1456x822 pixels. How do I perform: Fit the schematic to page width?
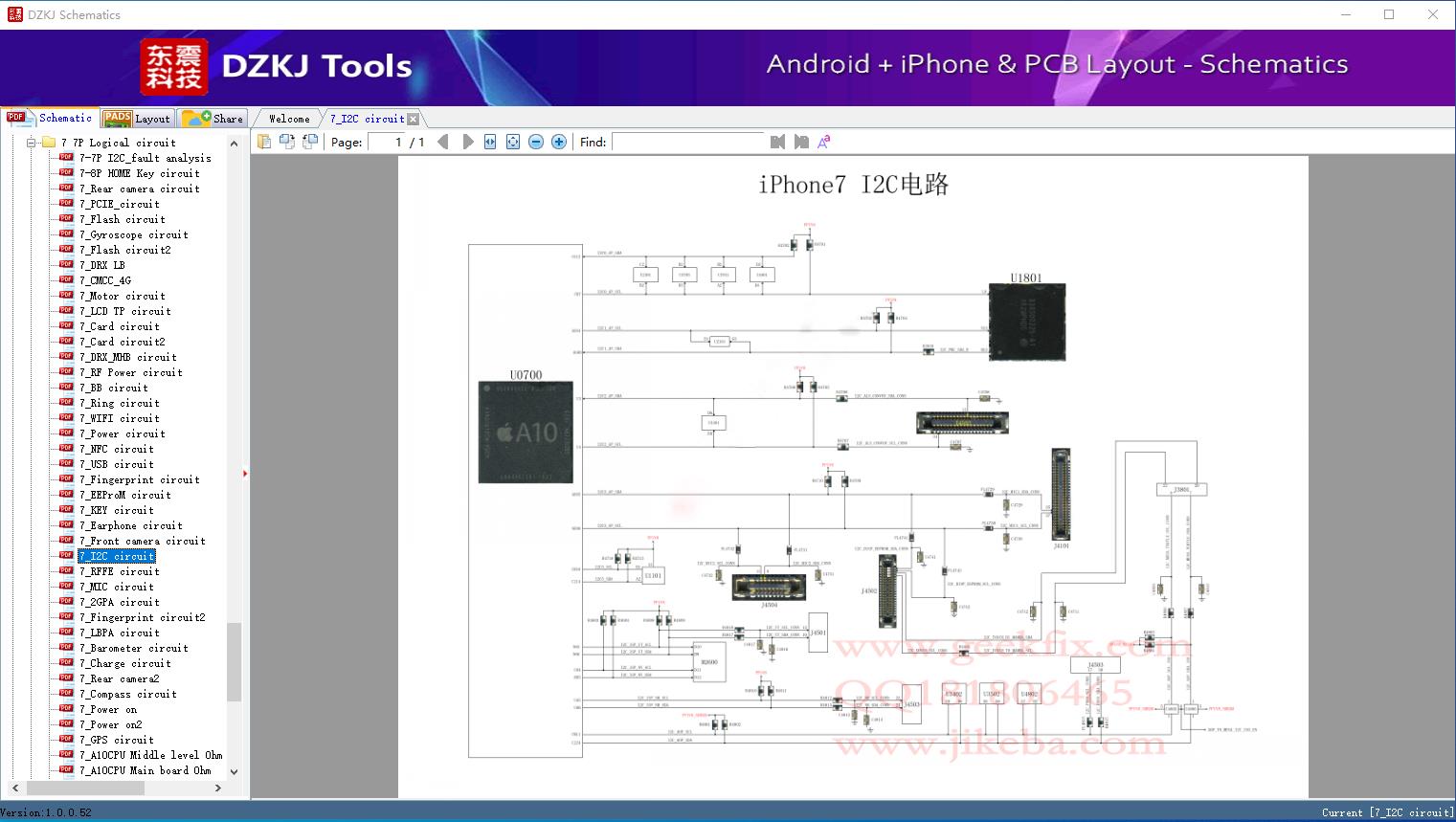pyautogui.click(x=489, y=142)
